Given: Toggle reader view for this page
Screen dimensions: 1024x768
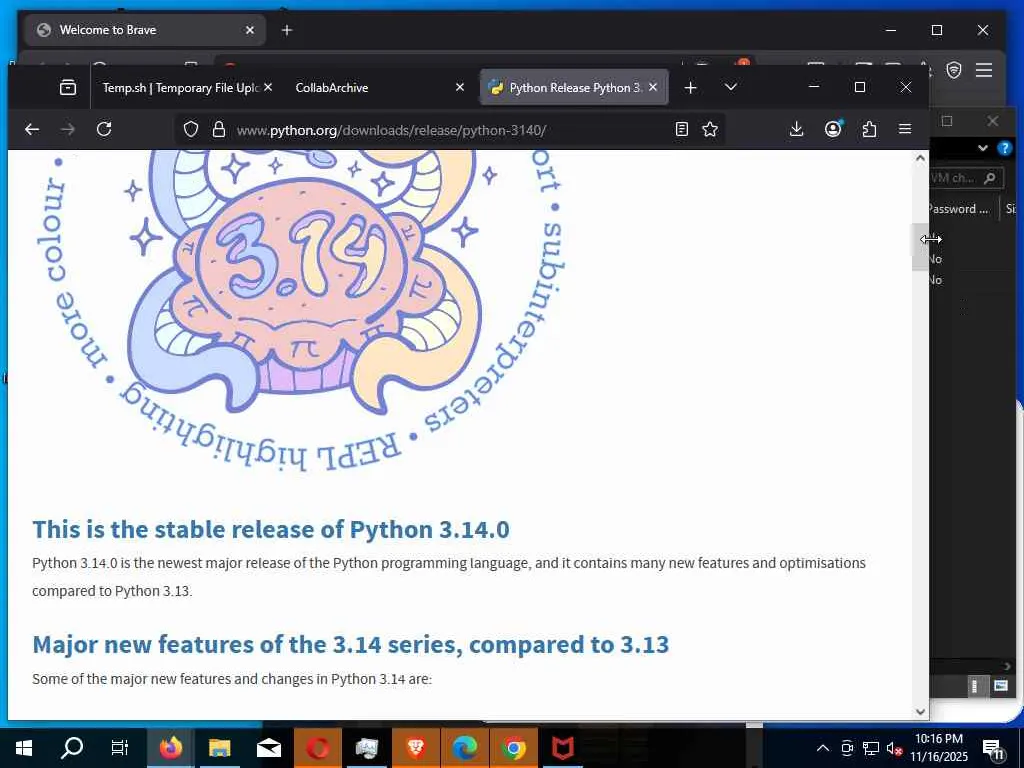Looking at the screenshot, I should [x=682, y=129].
